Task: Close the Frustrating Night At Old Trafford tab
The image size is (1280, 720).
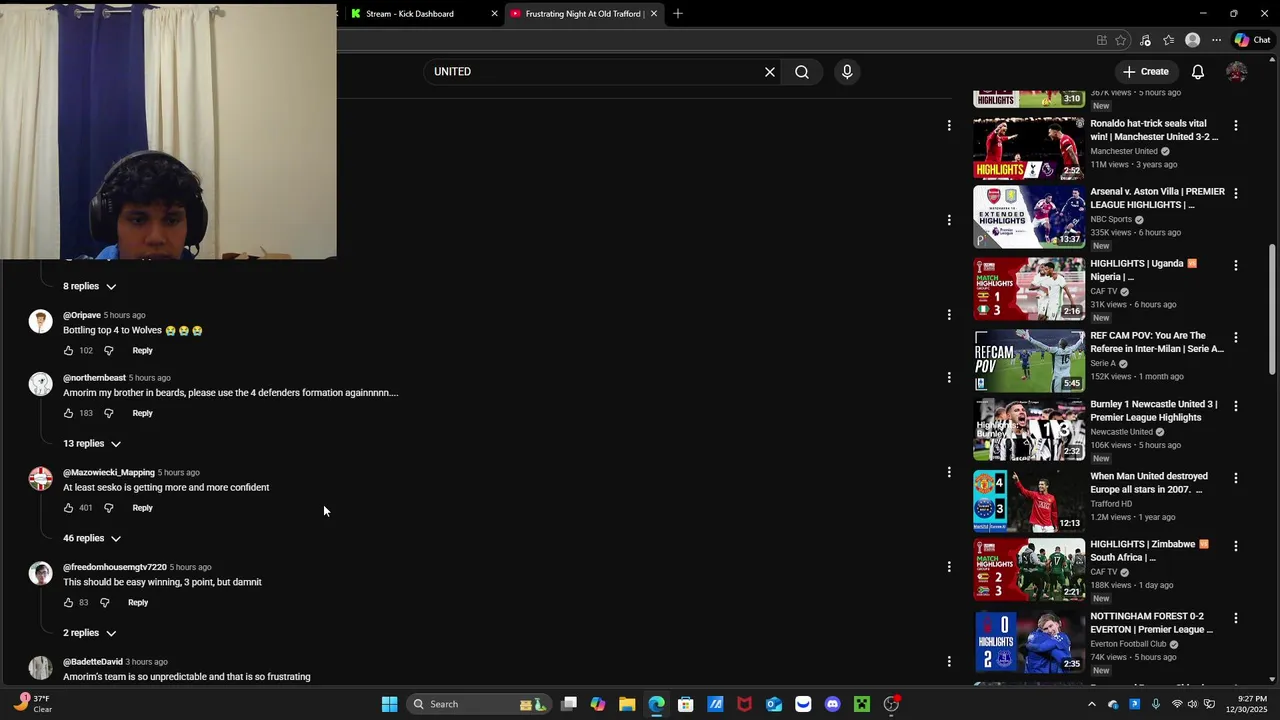Action: [x=654, y=14]
